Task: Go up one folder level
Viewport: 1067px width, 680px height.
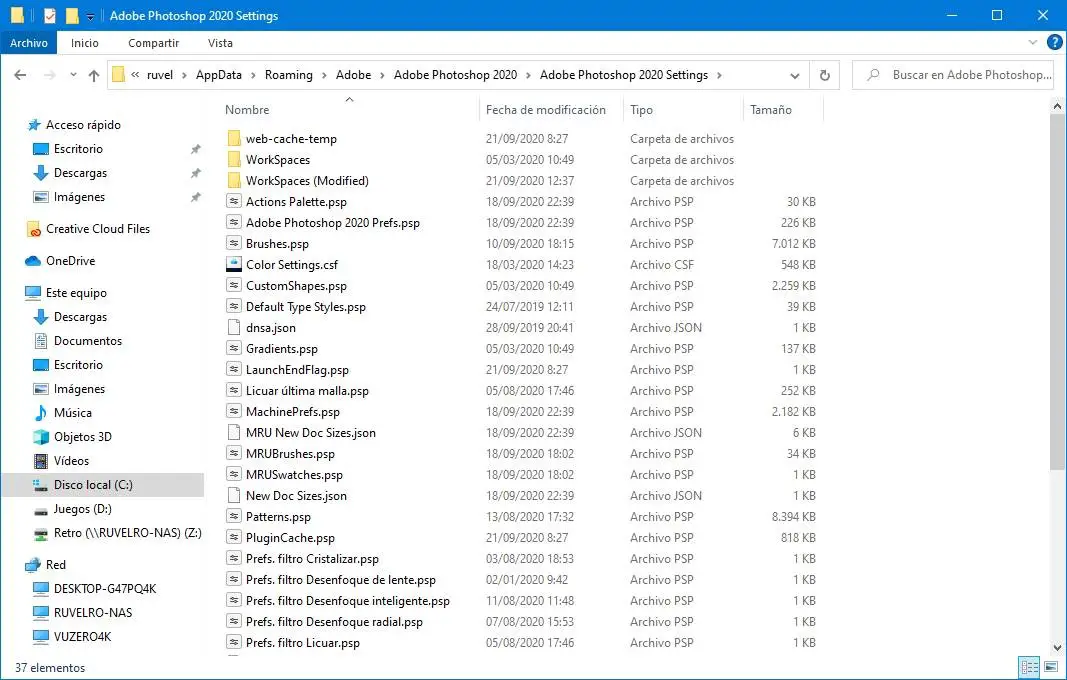Action: pyautogui.click(x=94, y=75)
